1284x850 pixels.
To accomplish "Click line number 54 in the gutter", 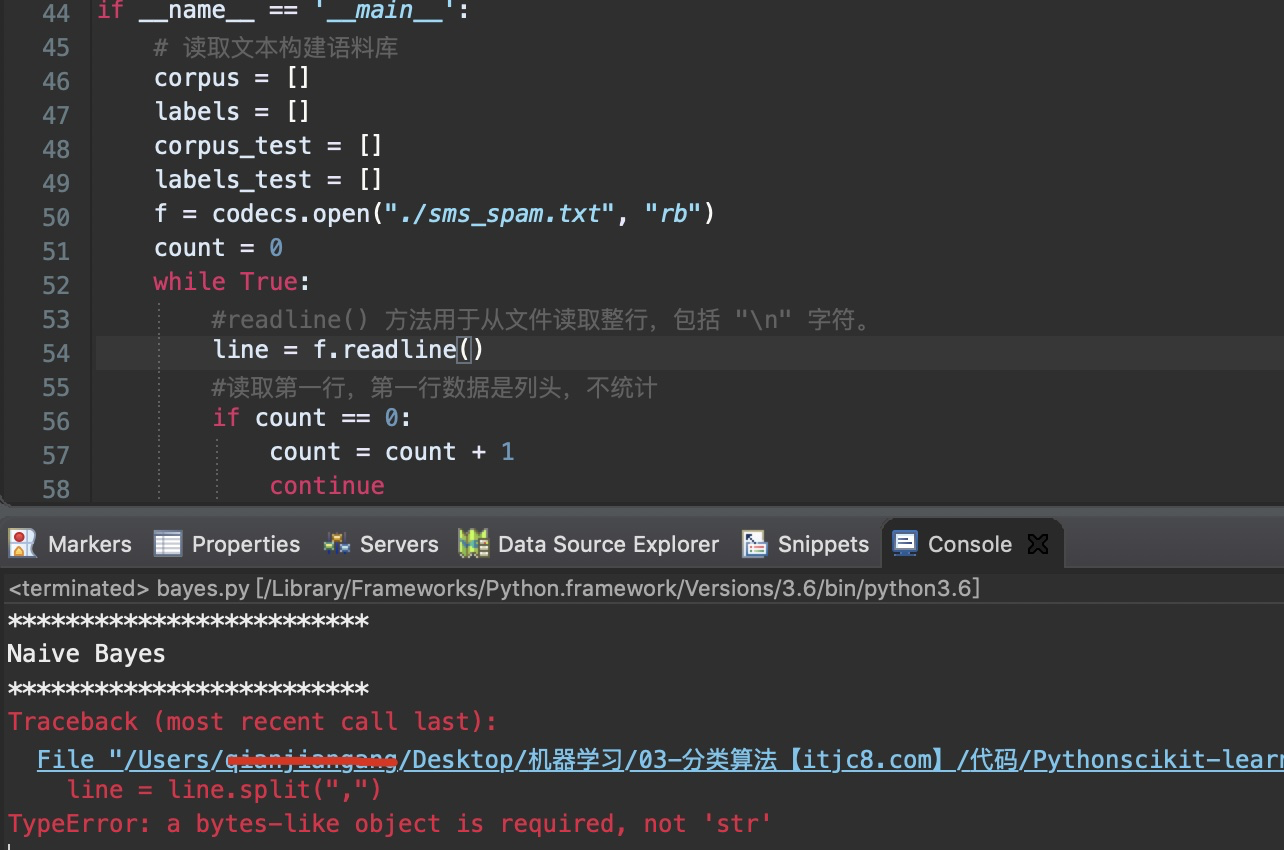I will pyautogui.click(x=56, y=353).
